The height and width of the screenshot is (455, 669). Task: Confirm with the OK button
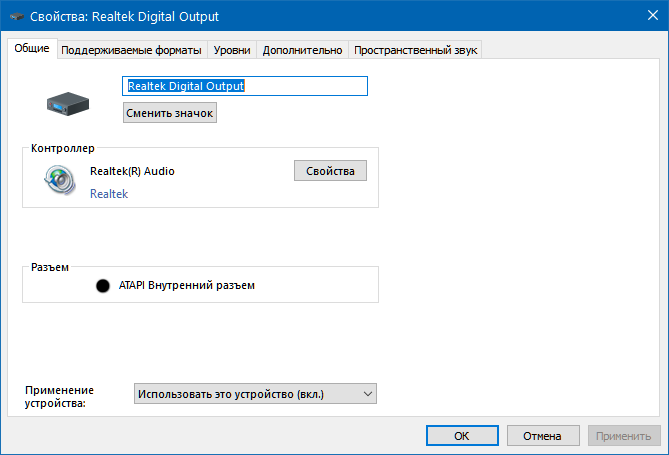pyautogui.click(x=462, y=436)
